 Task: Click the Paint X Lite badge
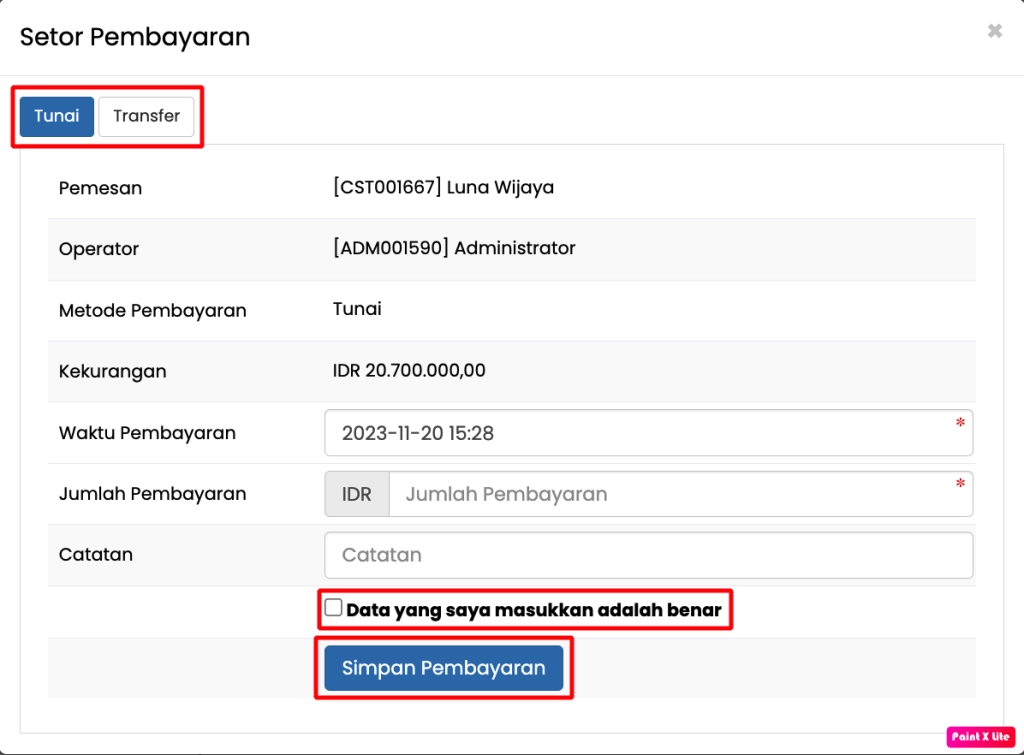pyautogui.click(x=979, y=736)
